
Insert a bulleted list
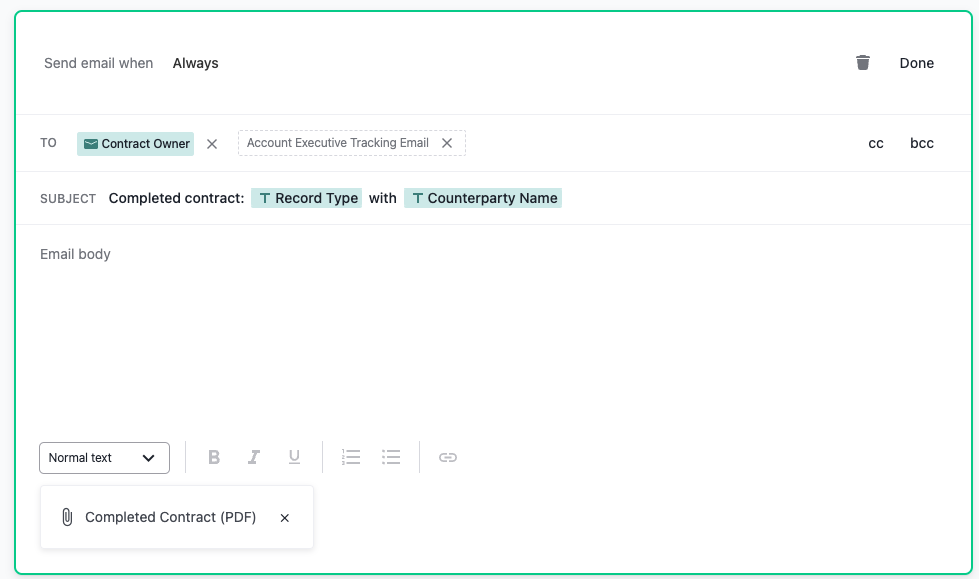391,457
